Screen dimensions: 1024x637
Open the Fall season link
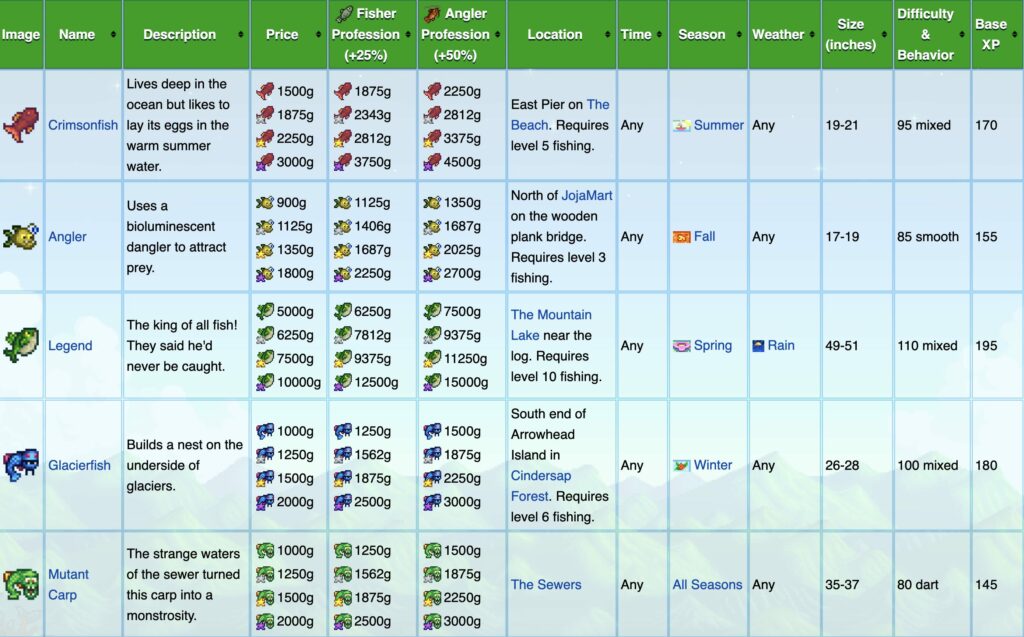click(704, 236)
